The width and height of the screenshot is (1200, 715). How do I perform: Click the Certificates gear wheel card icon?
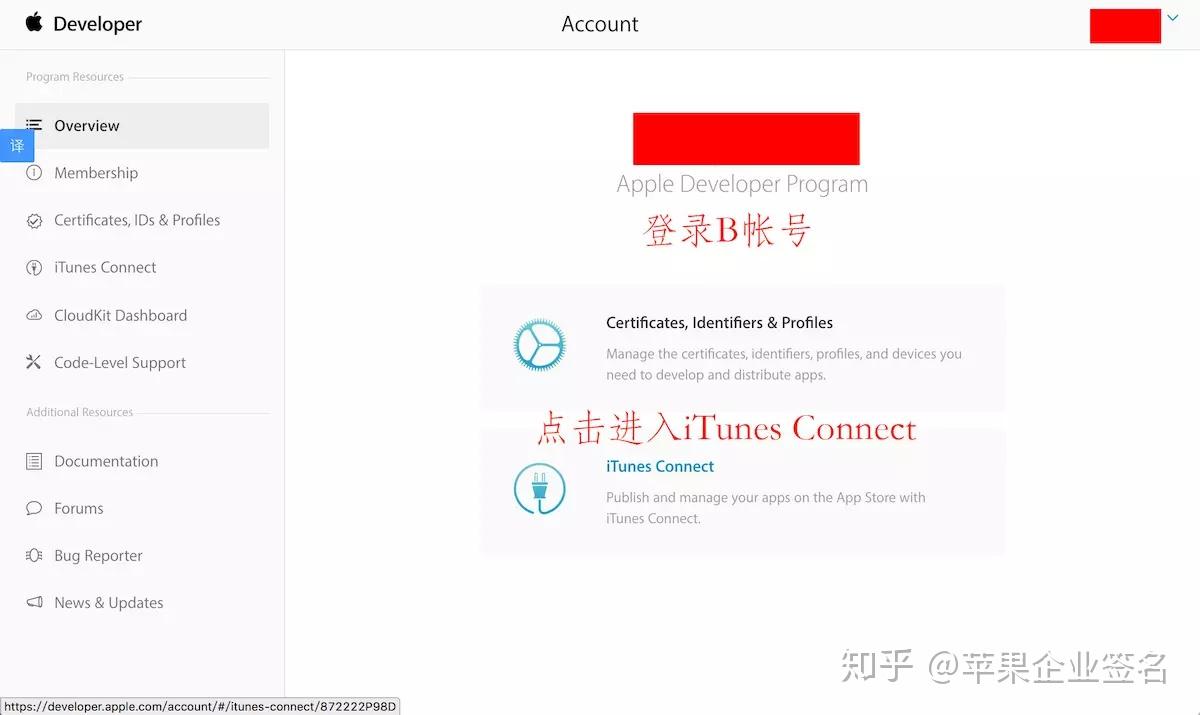tap(539, 346)
